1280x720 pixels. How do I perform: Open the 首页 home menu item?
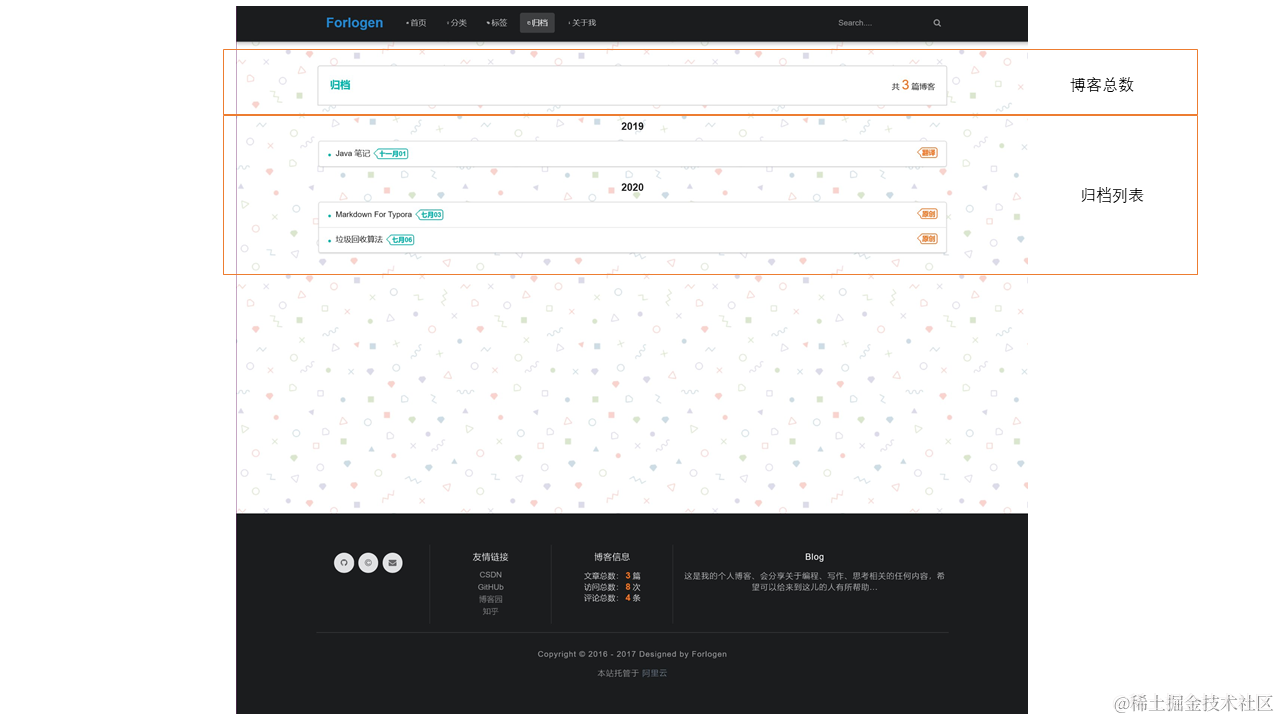pyautogui.click(x=416, y=23)
